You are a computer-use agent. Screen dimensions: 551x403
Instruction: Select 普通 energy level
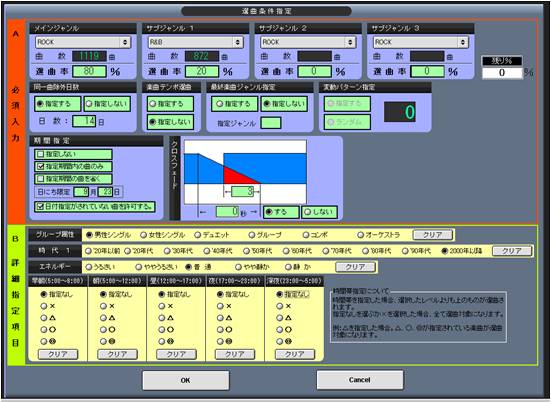point(199,267)
